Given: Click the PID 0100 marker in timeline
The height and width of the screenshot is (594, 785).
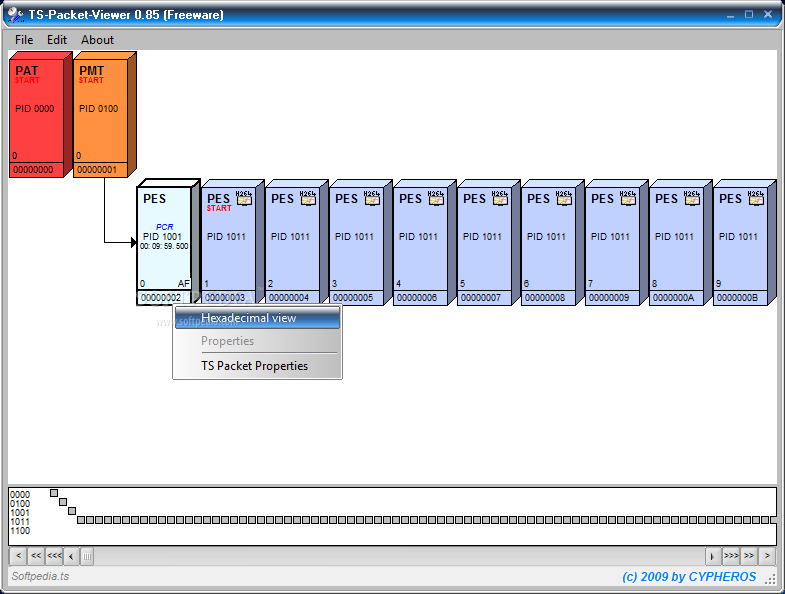Looking at the screenshot, I should pos(63,502).
